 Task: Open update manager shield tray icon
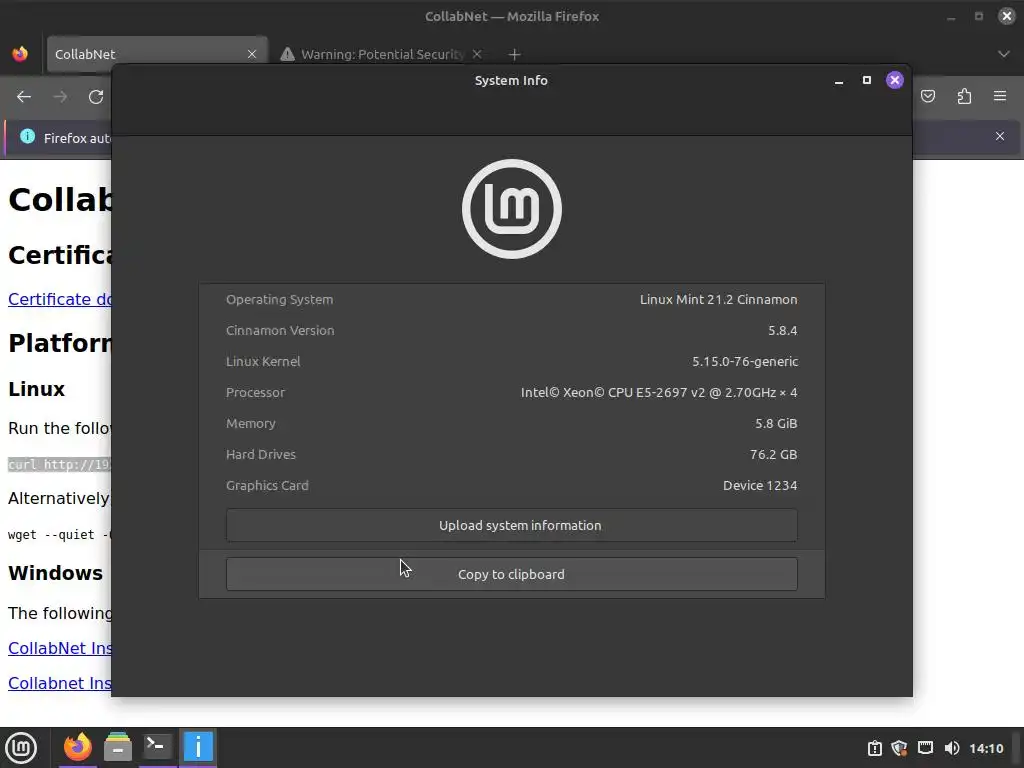tap(899, 748)
